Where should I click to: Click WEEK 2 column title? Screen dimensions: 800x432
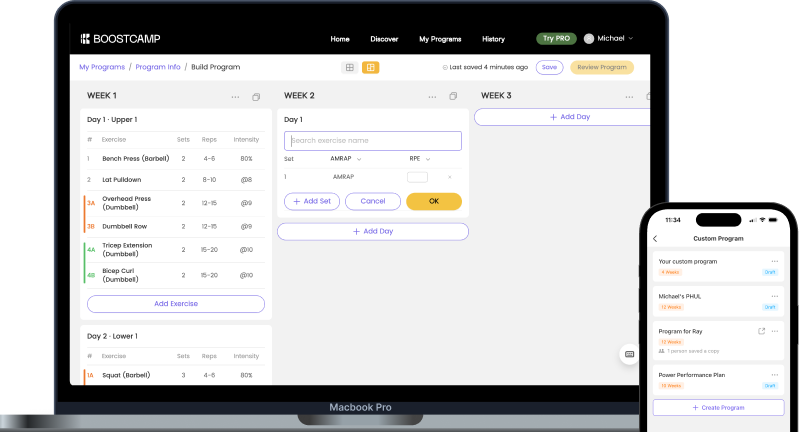pyautogui.click(x=299, y=96)
